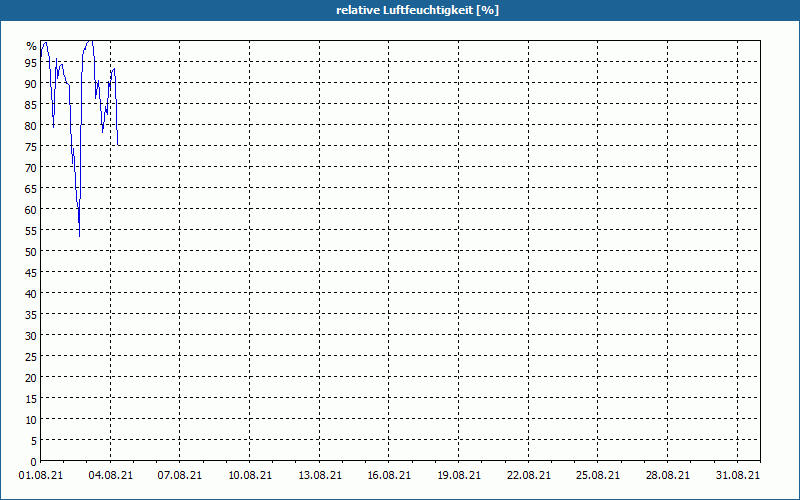The height and width of the screenshot is (500, 800).
Task: Click the 0 value on y-axis
Action: [34, 462]
